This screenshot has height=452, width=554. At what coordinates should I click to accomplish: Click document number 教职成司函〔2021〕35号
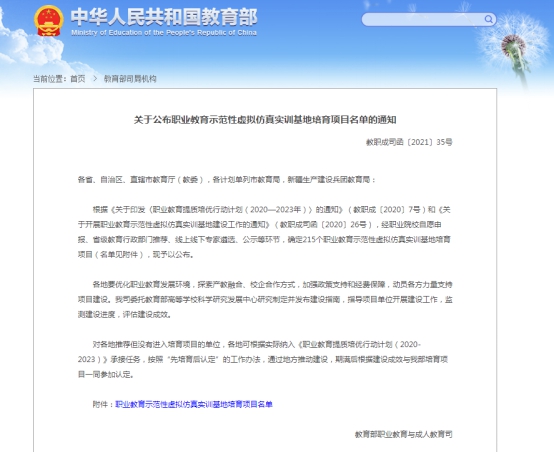(x=409, y=142)
